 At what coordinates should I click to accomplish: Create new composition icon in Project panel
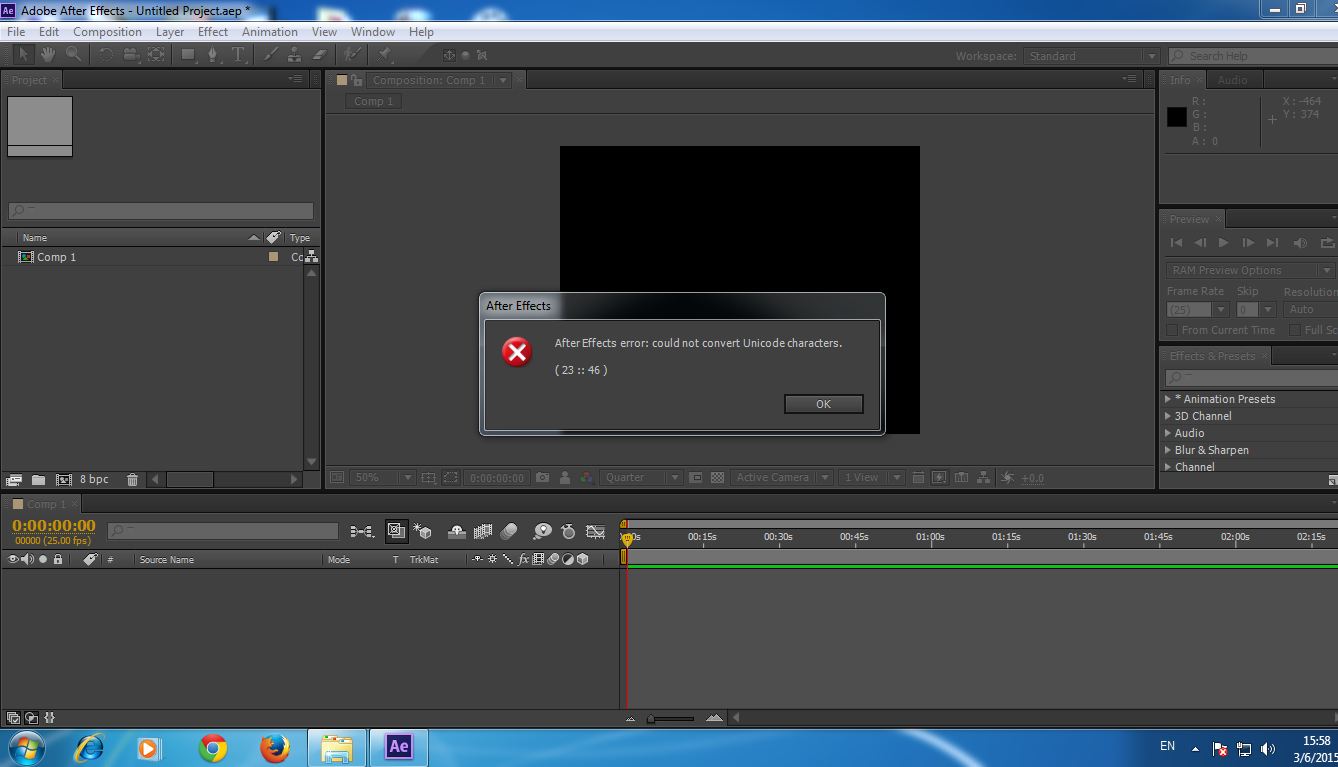pos(64,480)
